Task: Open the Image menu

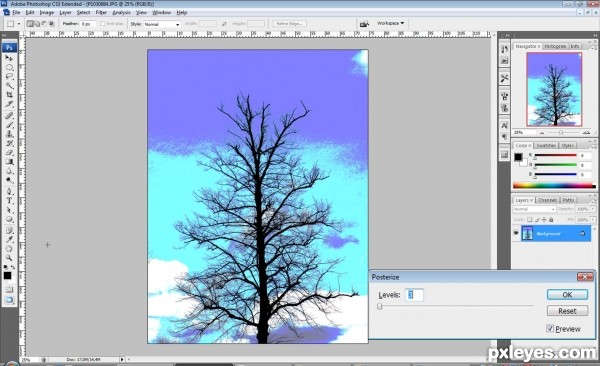Action: 47,13
